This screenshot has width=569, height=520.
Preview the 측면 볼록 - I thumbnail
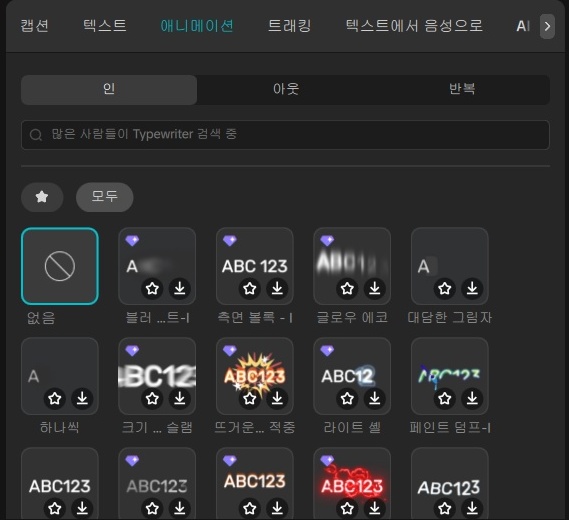coord(255,266)
